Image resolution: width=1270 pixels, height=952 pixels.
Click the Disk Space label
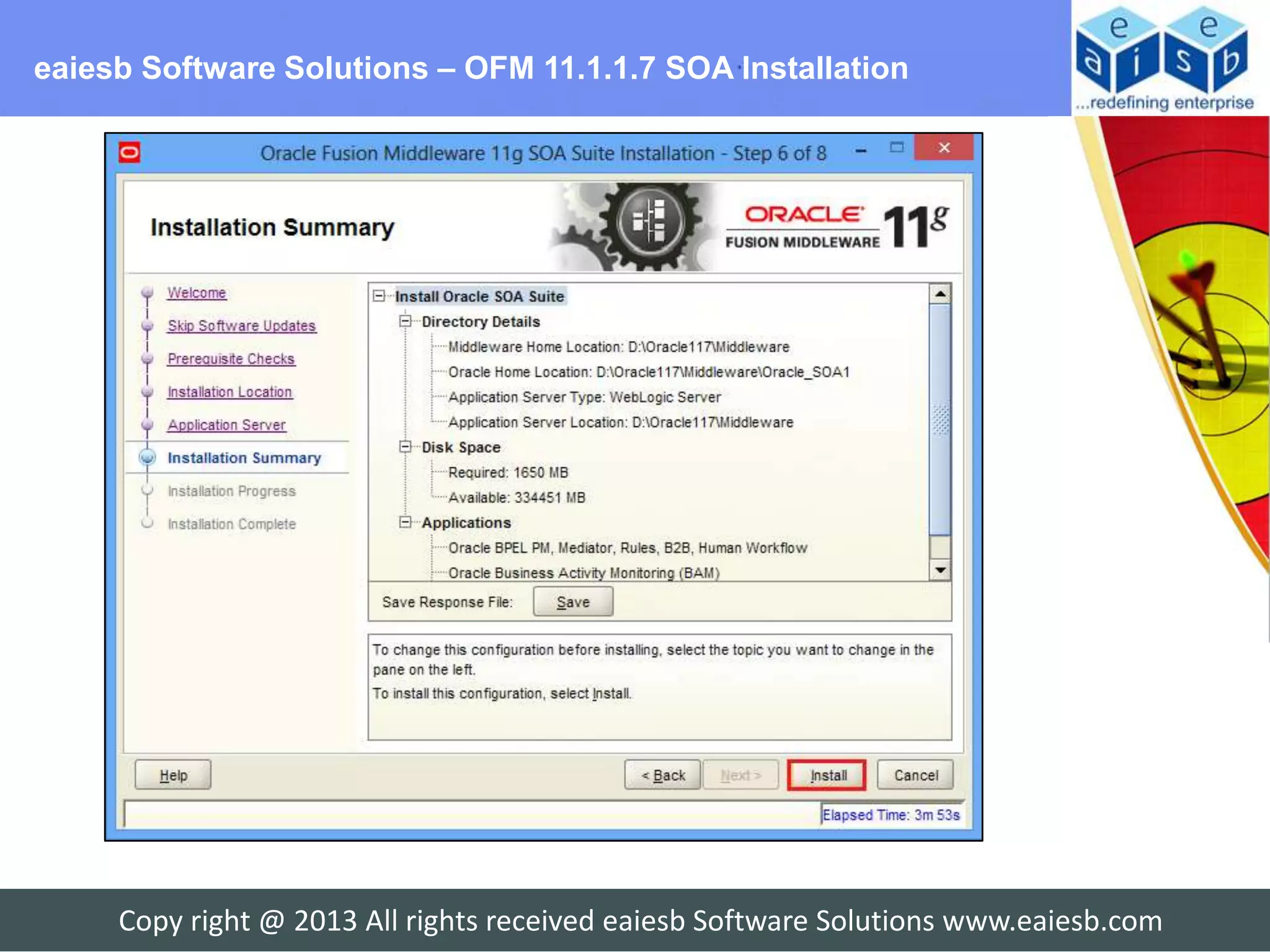pyautogui.click(x=461, y=447)
